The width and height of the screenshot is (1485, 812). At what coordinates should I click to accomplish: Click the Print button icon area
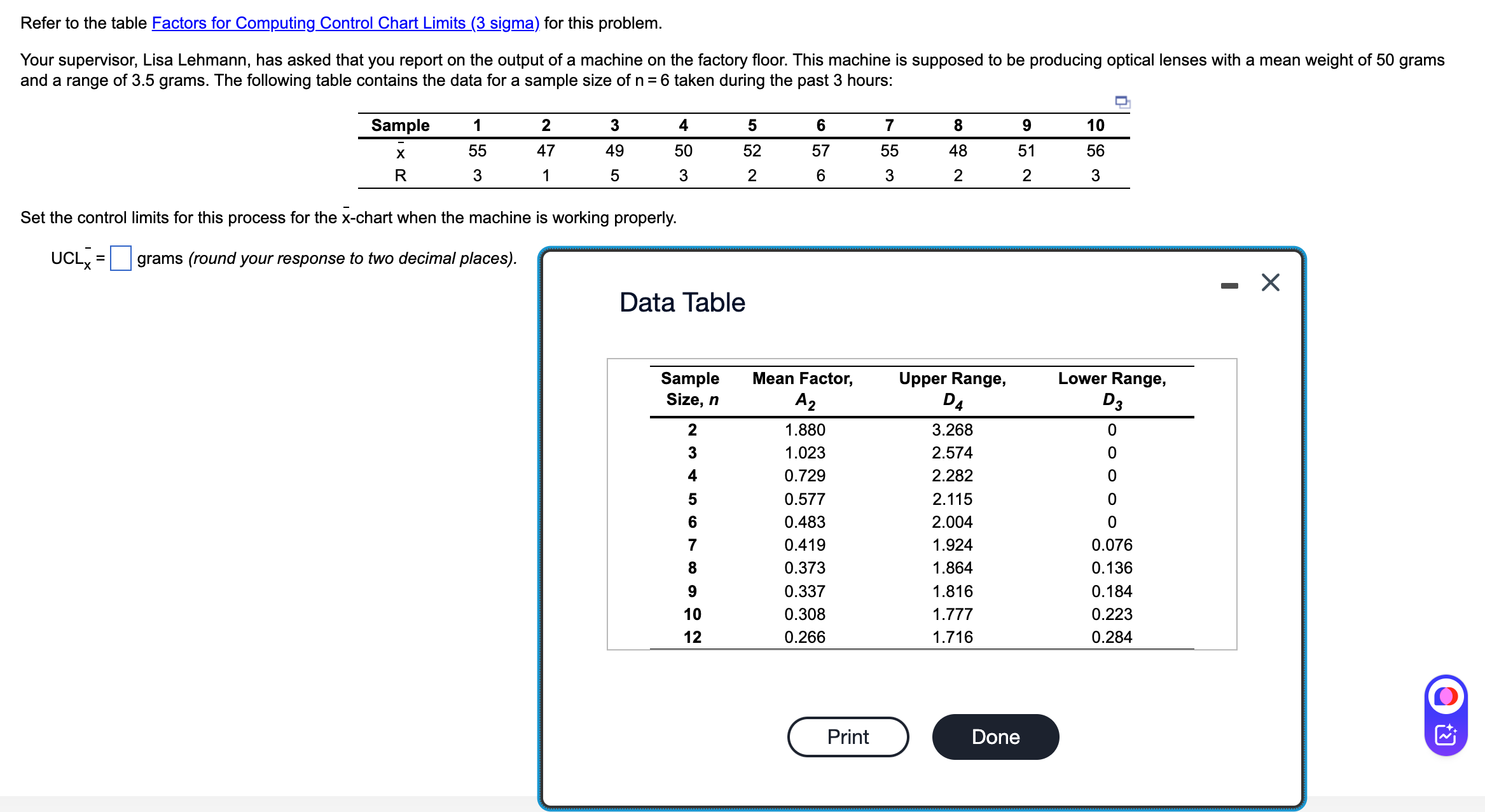[848, 736]
